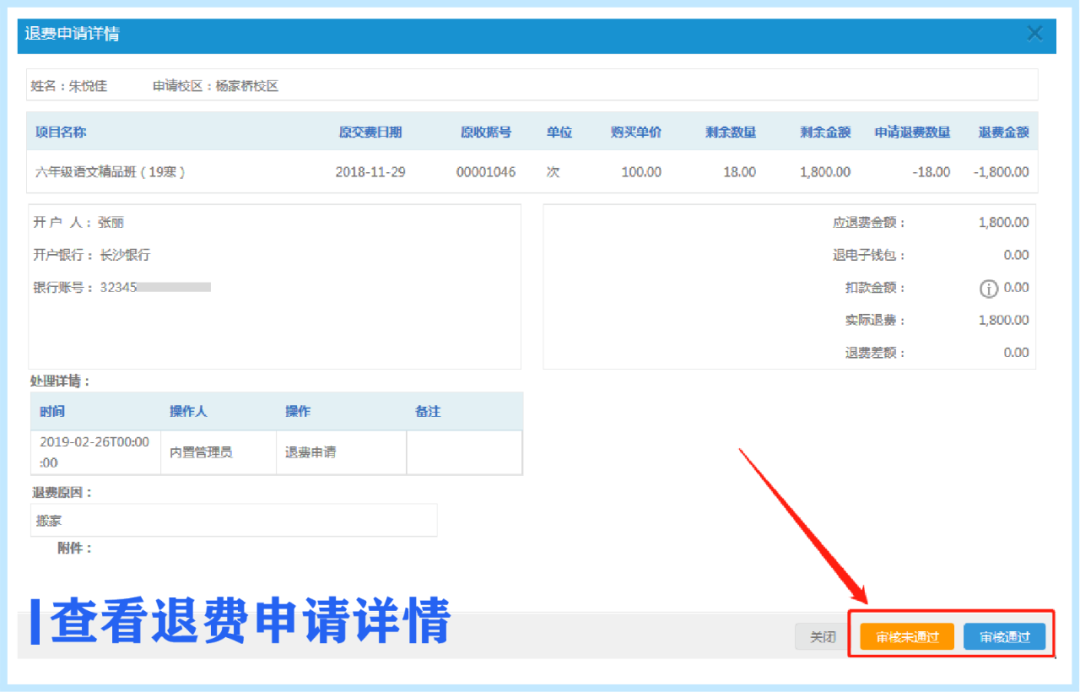
Task: Click the 时间 header in 处理详情 table
Action: [x=52, y=412]
